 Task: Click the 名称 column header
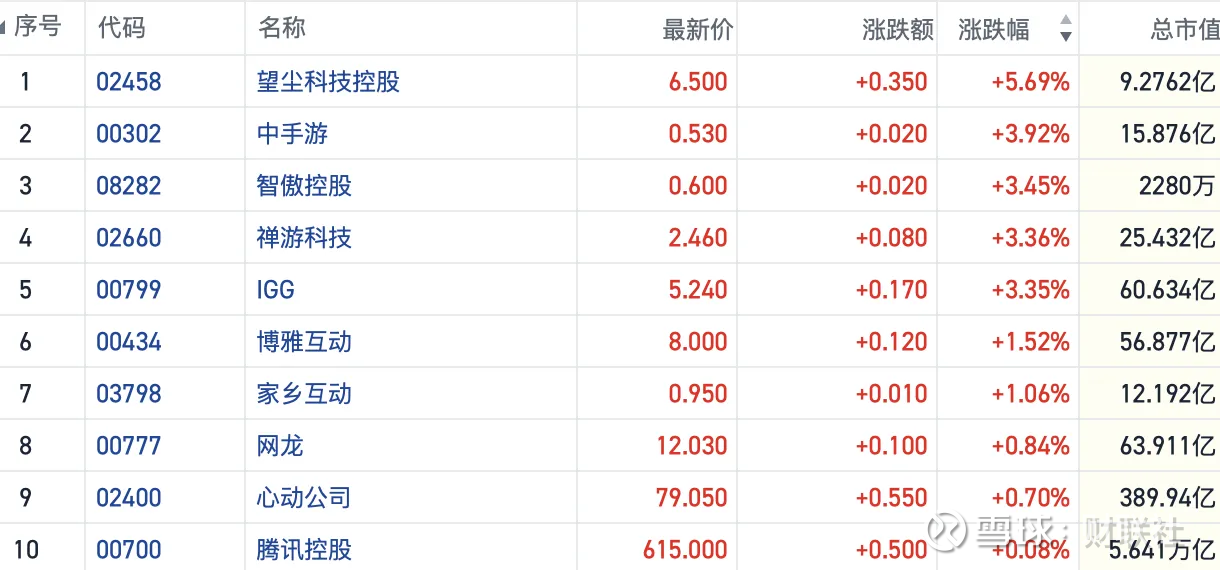point(281,27)
